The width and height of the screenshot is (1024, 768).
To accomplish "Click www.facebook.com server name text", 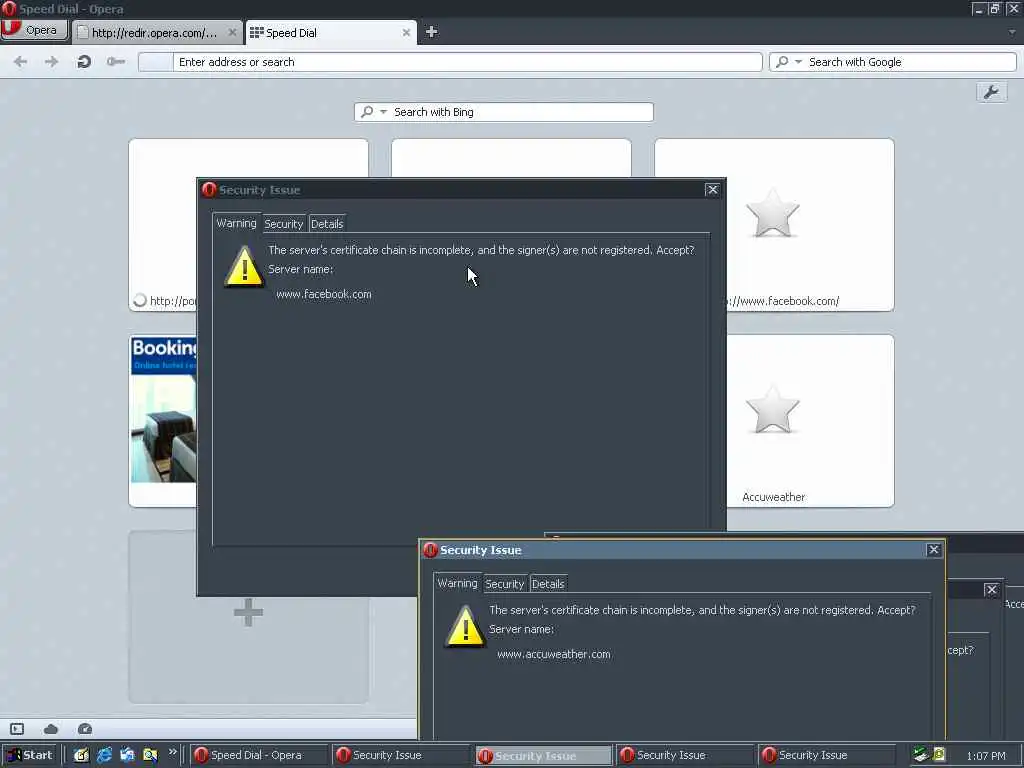I will (323, 294).
